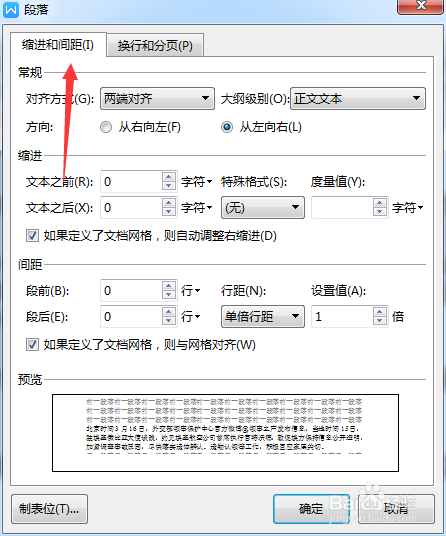Change unit 字符 for 文本之前
The width and height of the screenshot is (446, 536).
pyautogui.click(x=197, y=182)
